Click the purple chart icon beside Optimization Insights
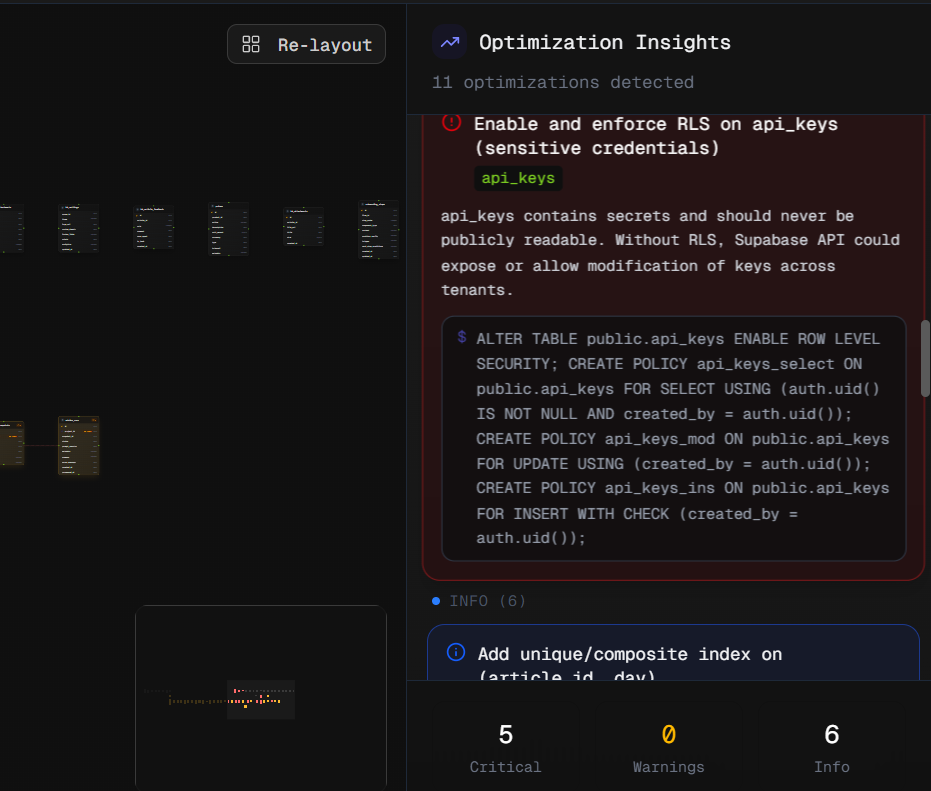 tap(448, 42)
